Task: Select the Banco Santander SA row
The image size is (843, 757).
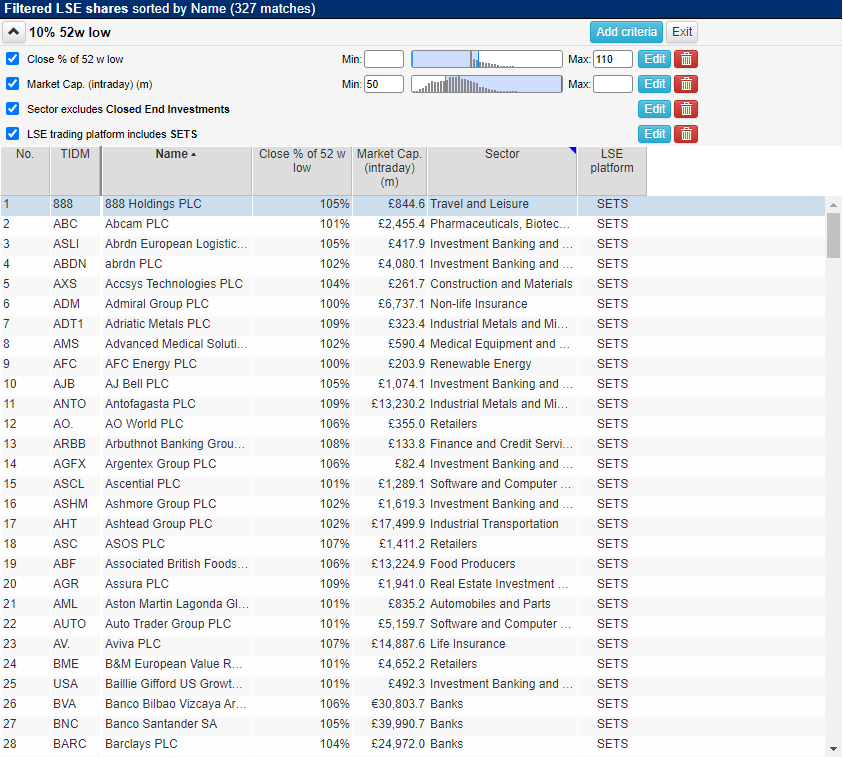Action: (413, 724)
